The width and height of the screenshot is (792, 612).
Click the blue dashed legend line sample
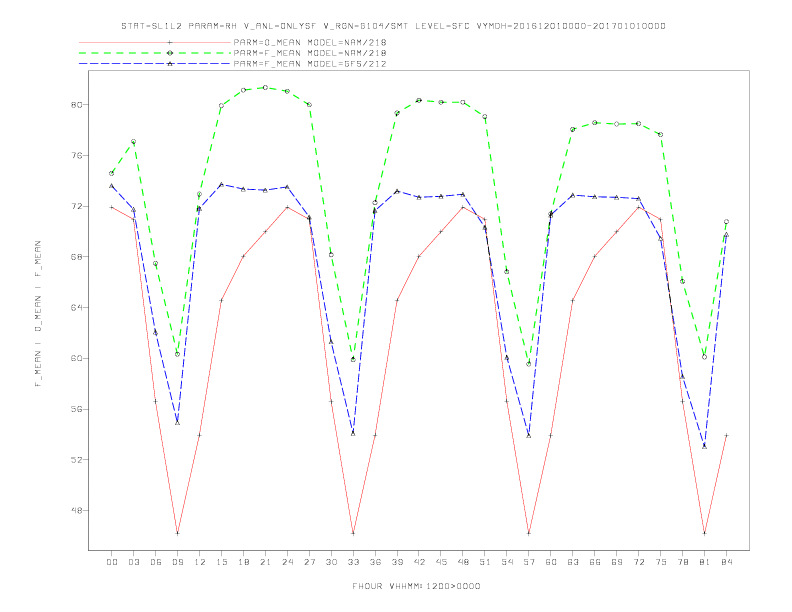click(x=155, y=64)
